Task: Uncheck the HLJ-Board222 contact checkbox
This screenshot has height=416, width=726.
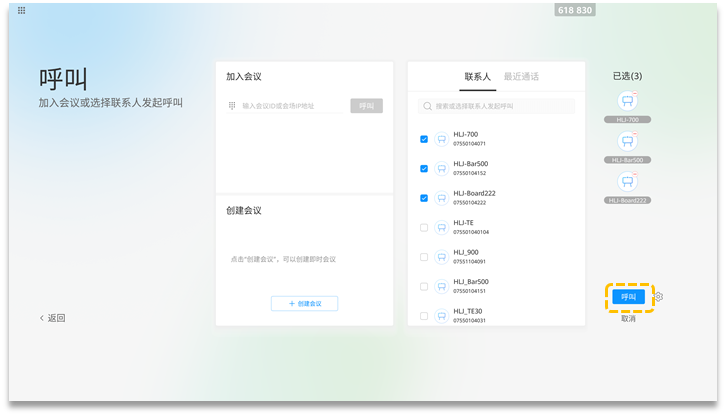Action: [424, 198]
